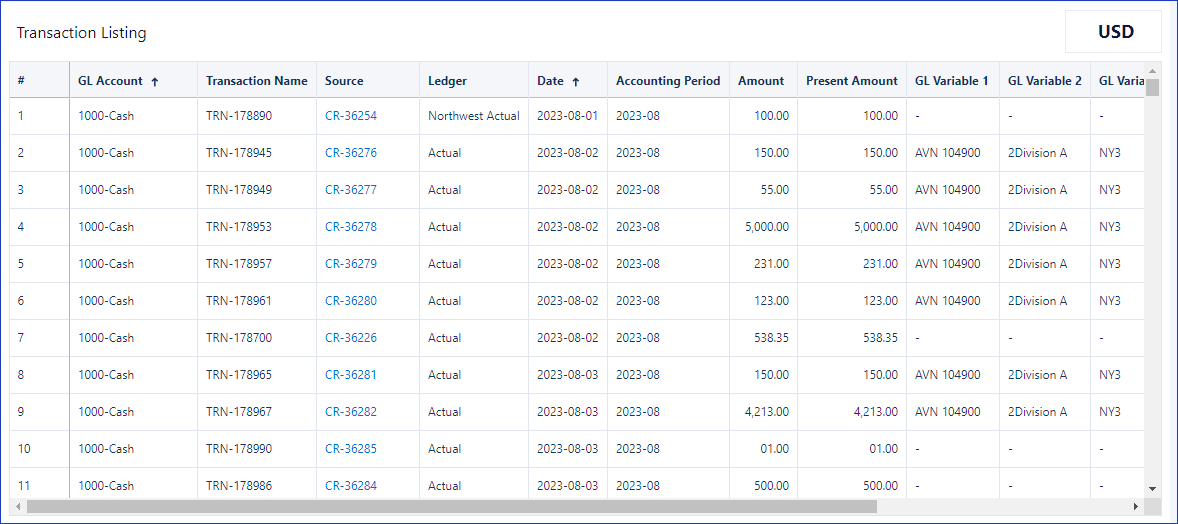This screenshot has height=524, width=1178.
Task: Open the CR-36278 source link
Action: pos(351,226)
